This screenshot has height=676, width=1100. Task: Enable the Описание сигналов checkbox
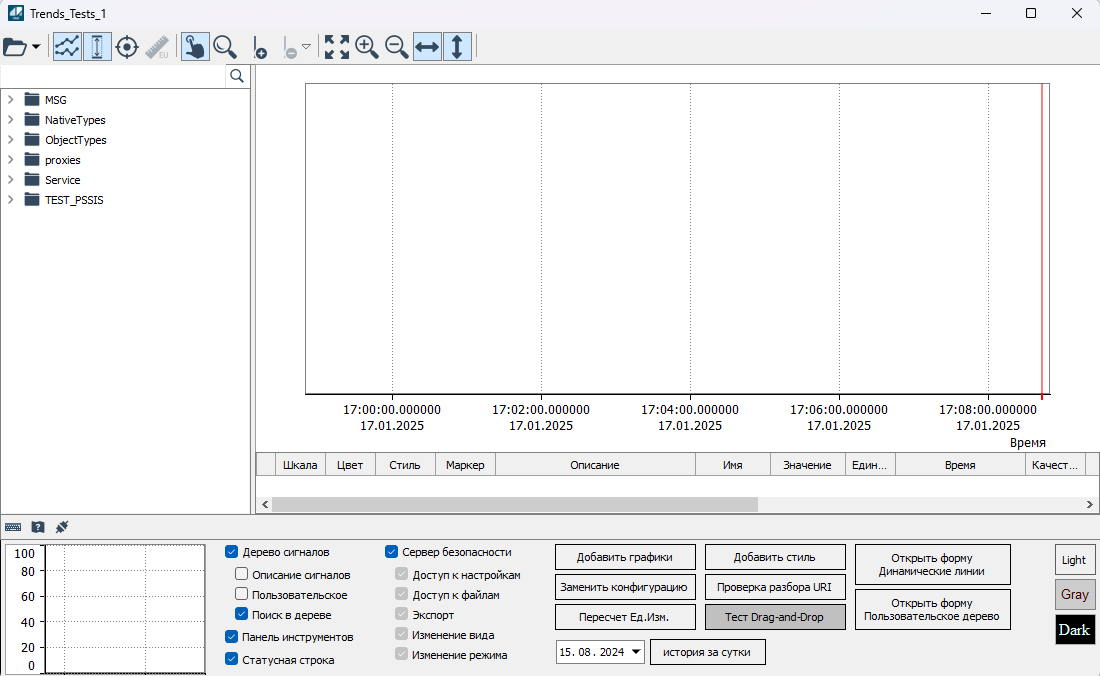tap(242, 575)
